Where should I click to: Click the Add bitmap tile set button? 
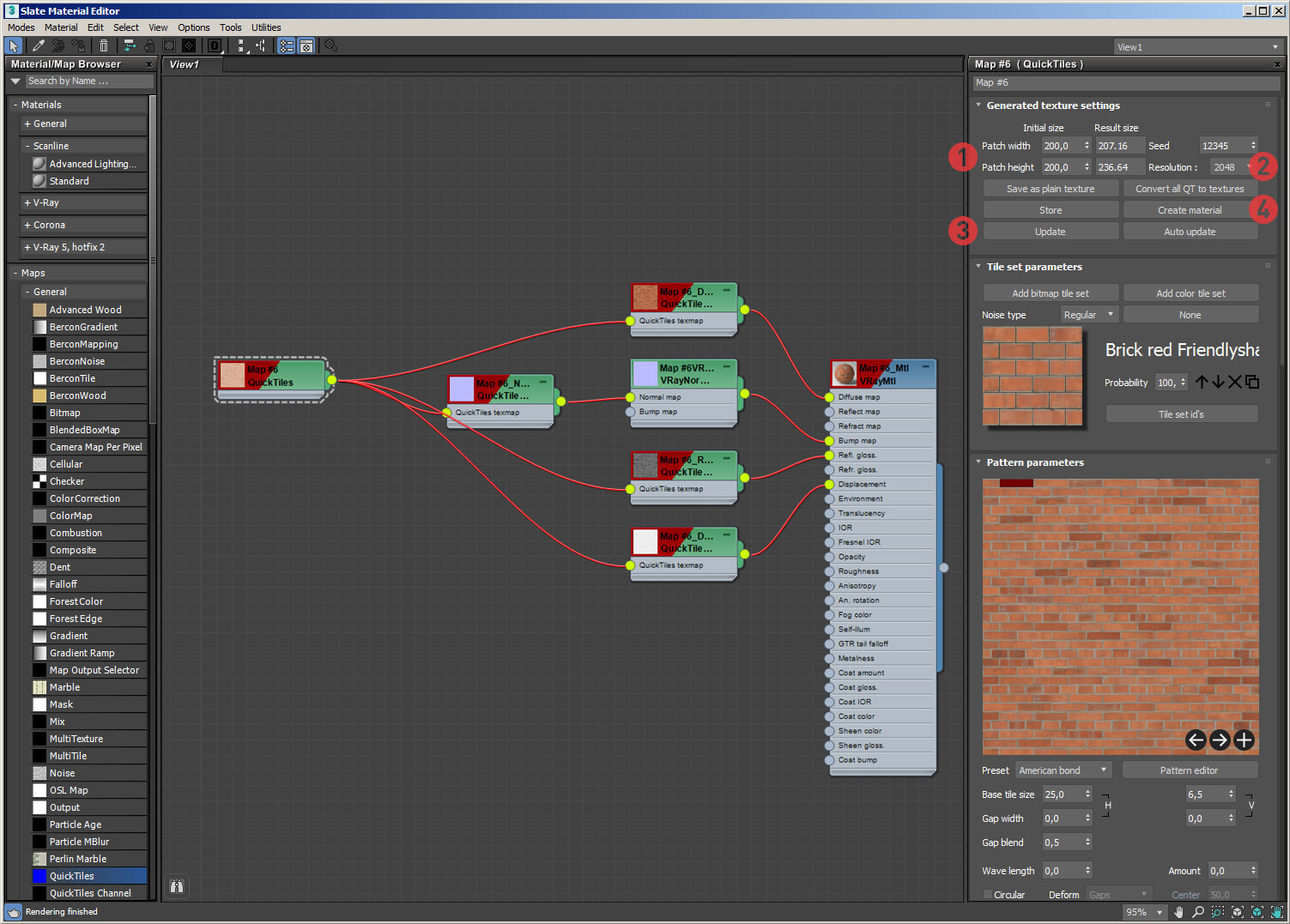point(1050,293)
